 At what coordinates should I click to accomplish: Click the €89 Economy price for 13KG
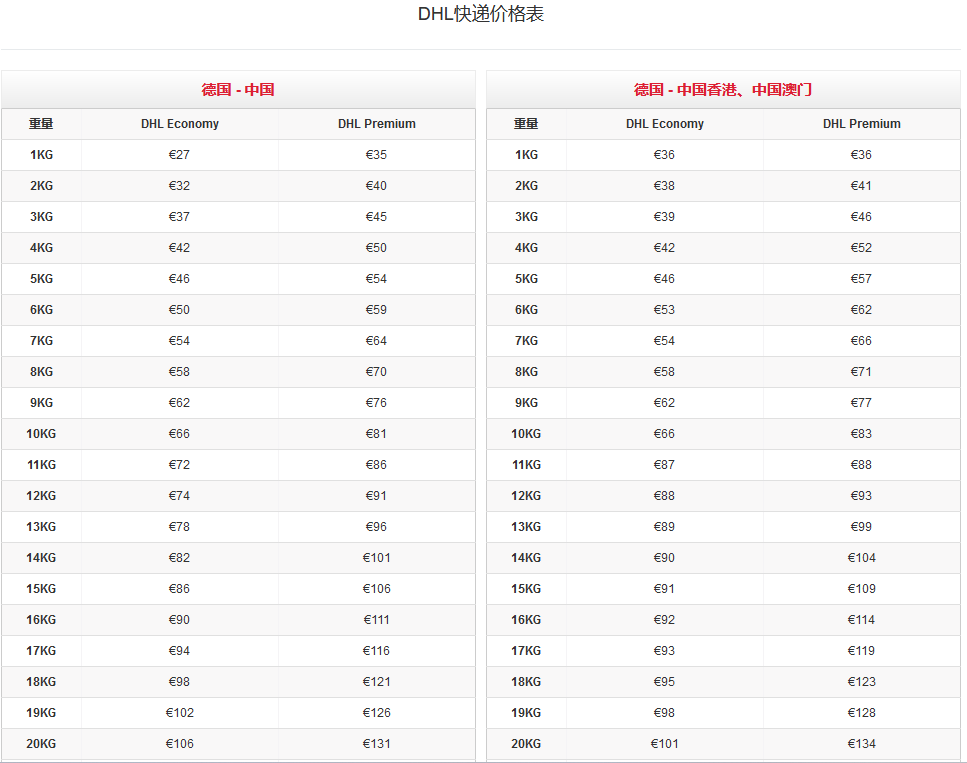tap(664, 527)
